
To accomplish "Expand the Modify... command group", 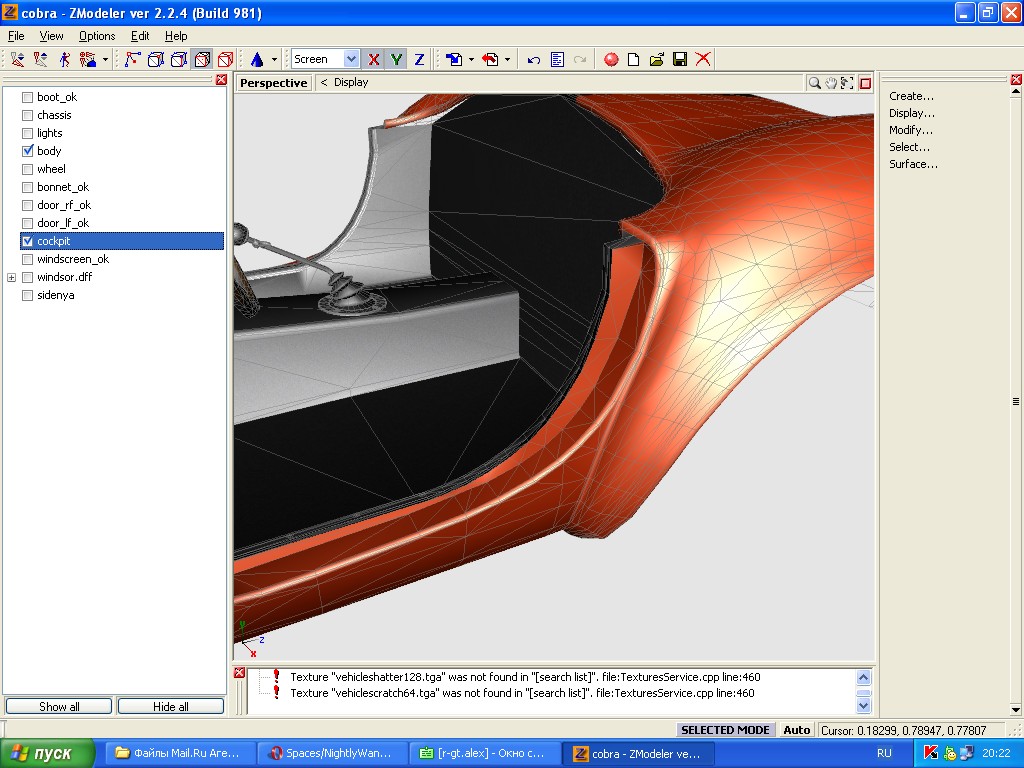I will 911,130.
